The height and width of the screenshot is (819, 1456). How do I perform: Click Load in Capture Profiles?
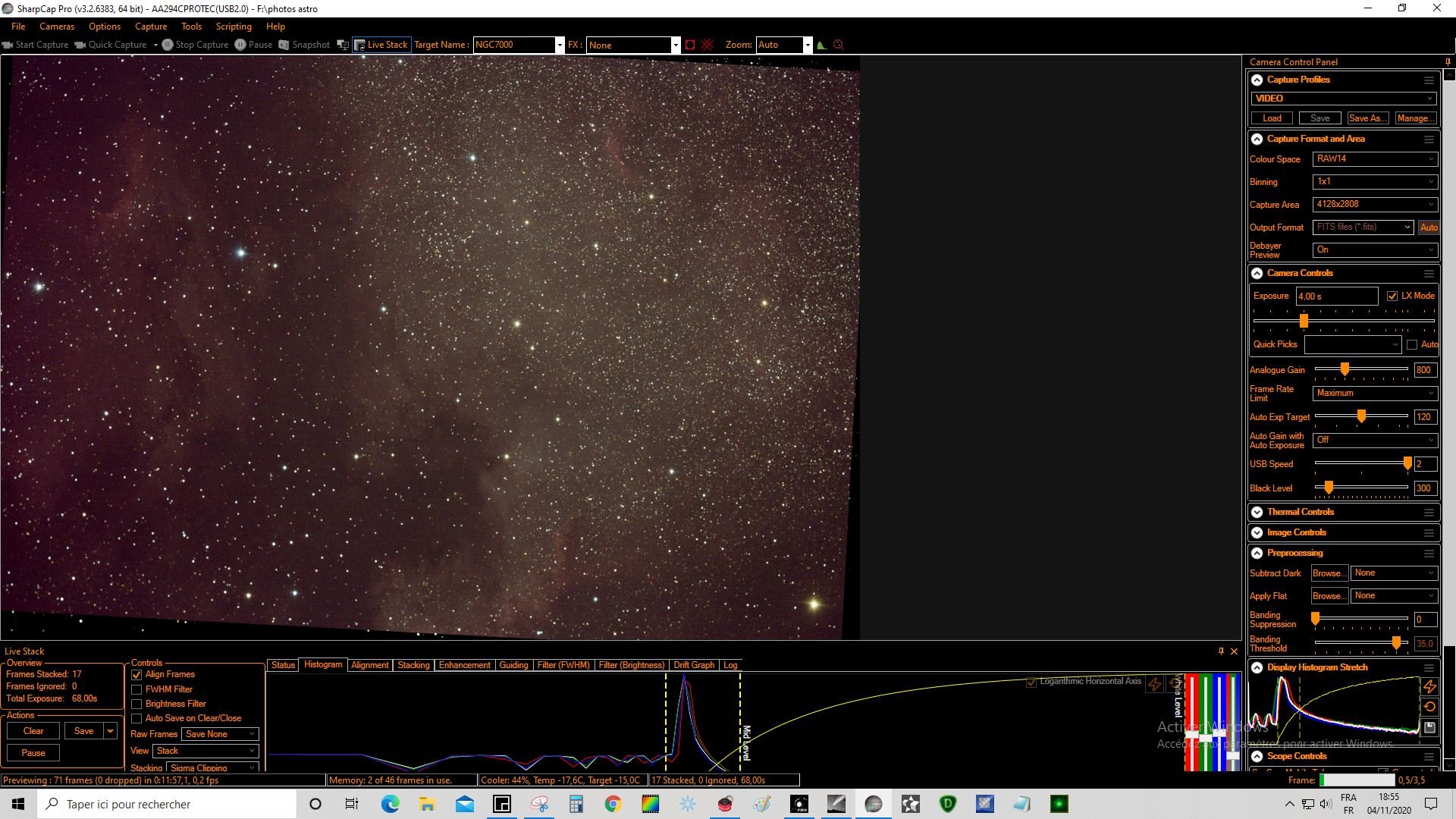1272,118
